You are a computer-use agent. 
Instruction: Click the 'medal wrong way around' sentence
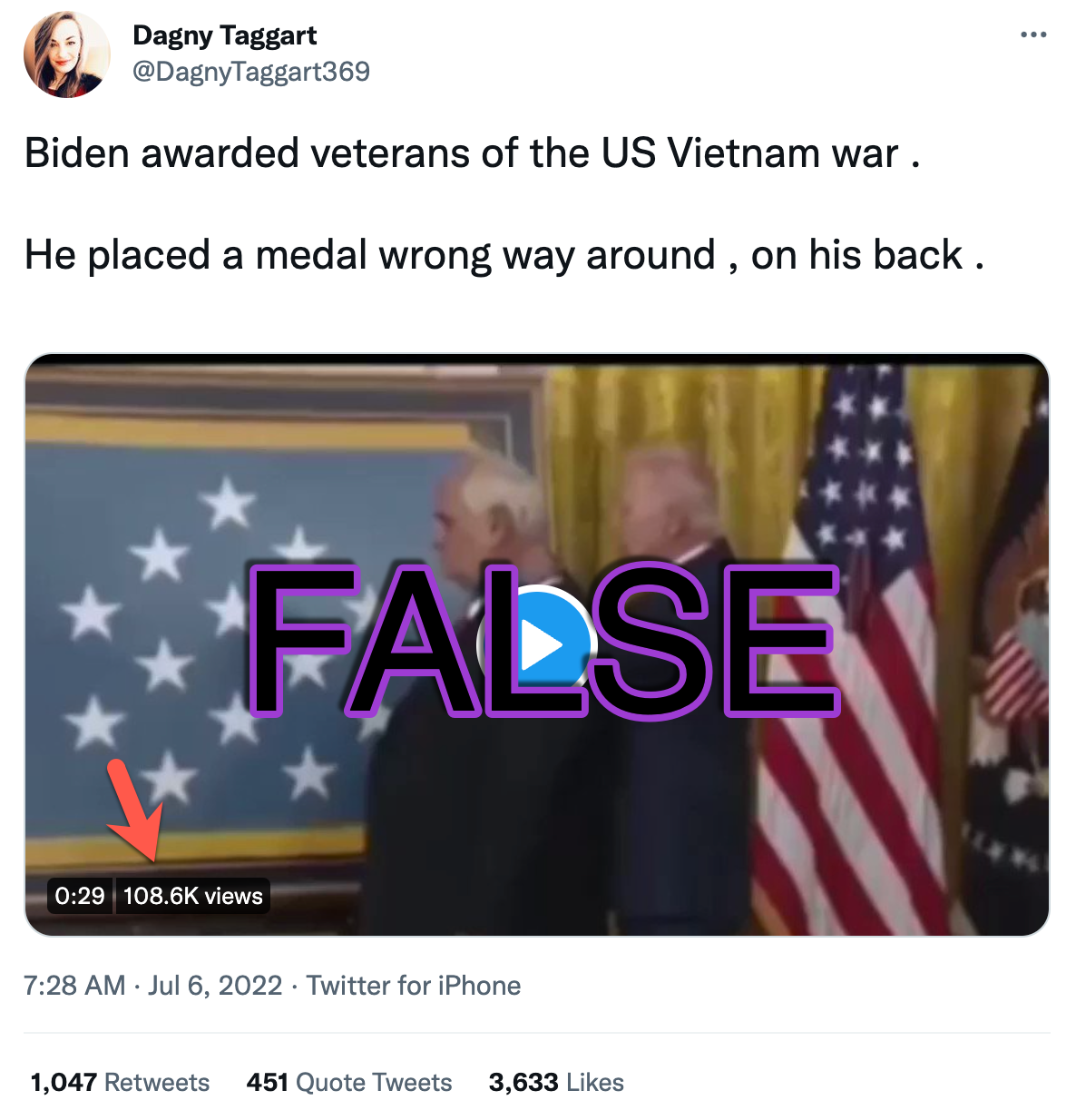point(504,255)
